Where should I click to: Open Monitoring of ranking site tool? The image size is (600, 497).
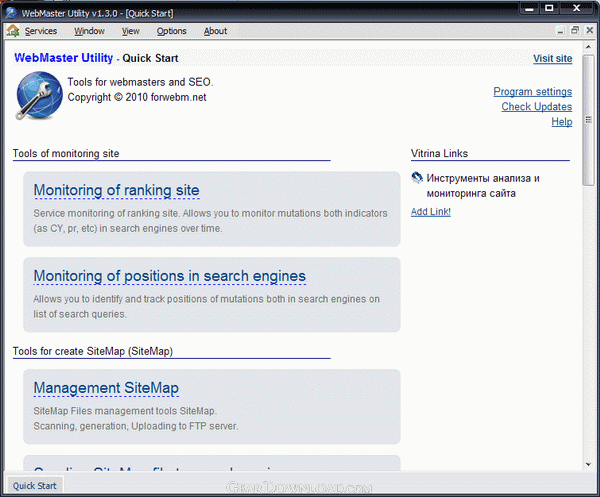(116, 191)
